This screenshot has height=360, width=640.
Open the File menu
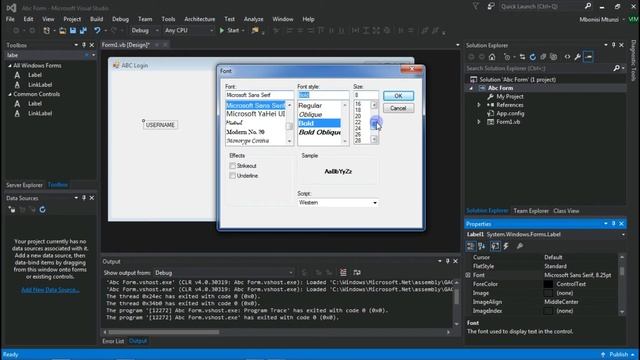point(10,19)
